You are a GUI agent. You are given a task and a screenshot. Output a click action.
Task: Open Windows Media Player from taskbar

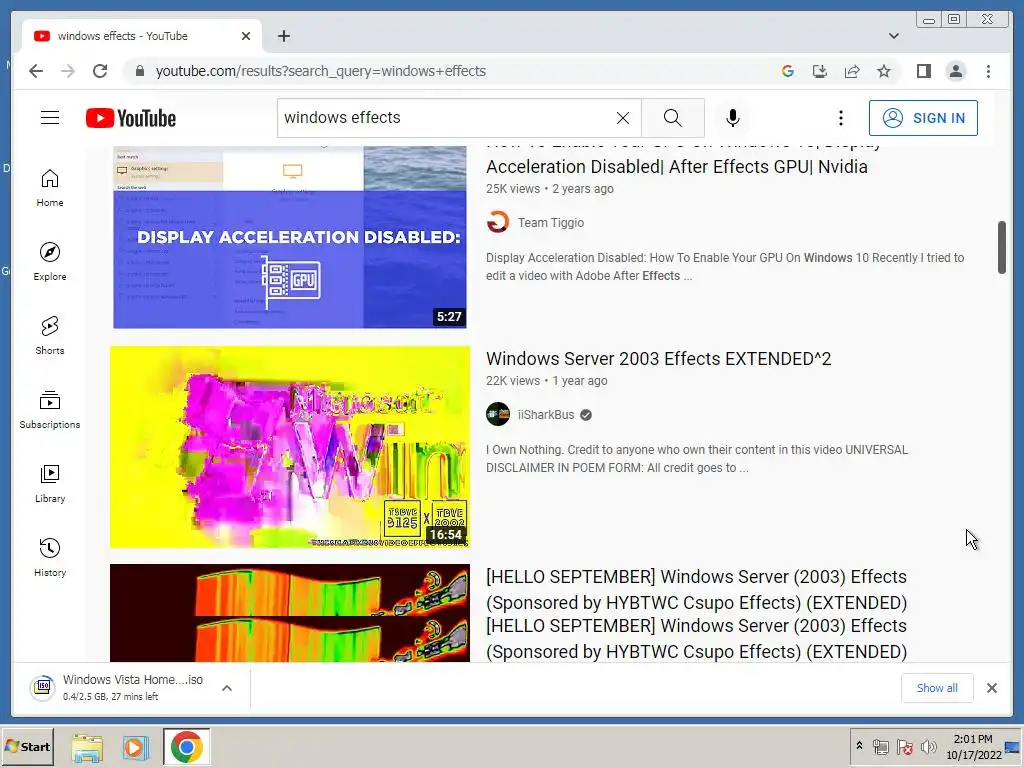(x=135, y=747)
